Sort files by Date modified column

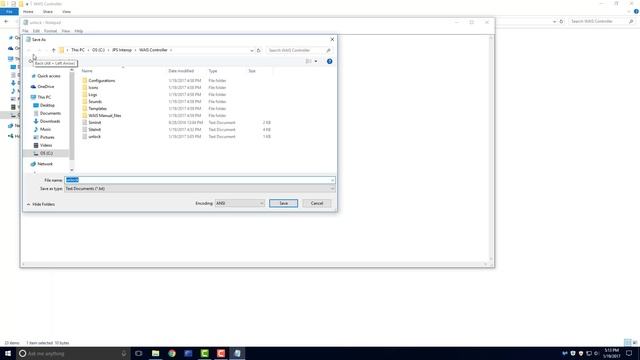click(x=181, y=71)
